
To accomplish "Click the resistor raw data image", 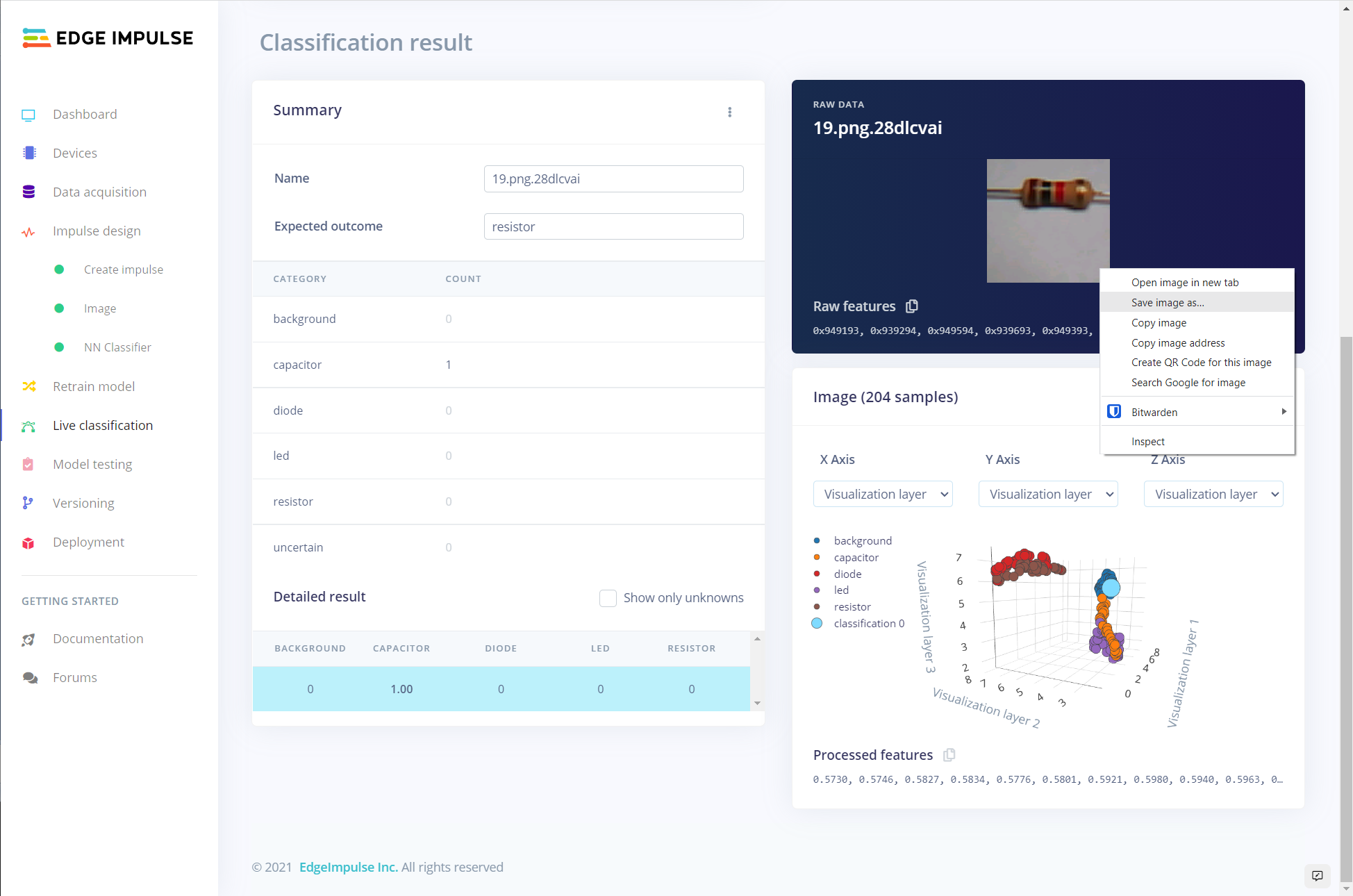I will click(1047, 220).
